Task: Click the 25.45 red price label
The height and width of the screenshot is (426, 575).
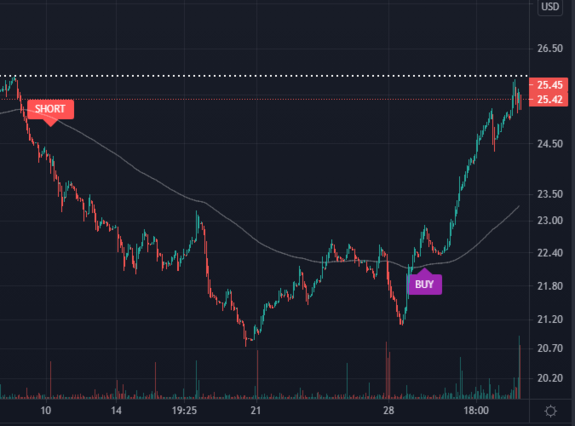Action: point(549,85)
